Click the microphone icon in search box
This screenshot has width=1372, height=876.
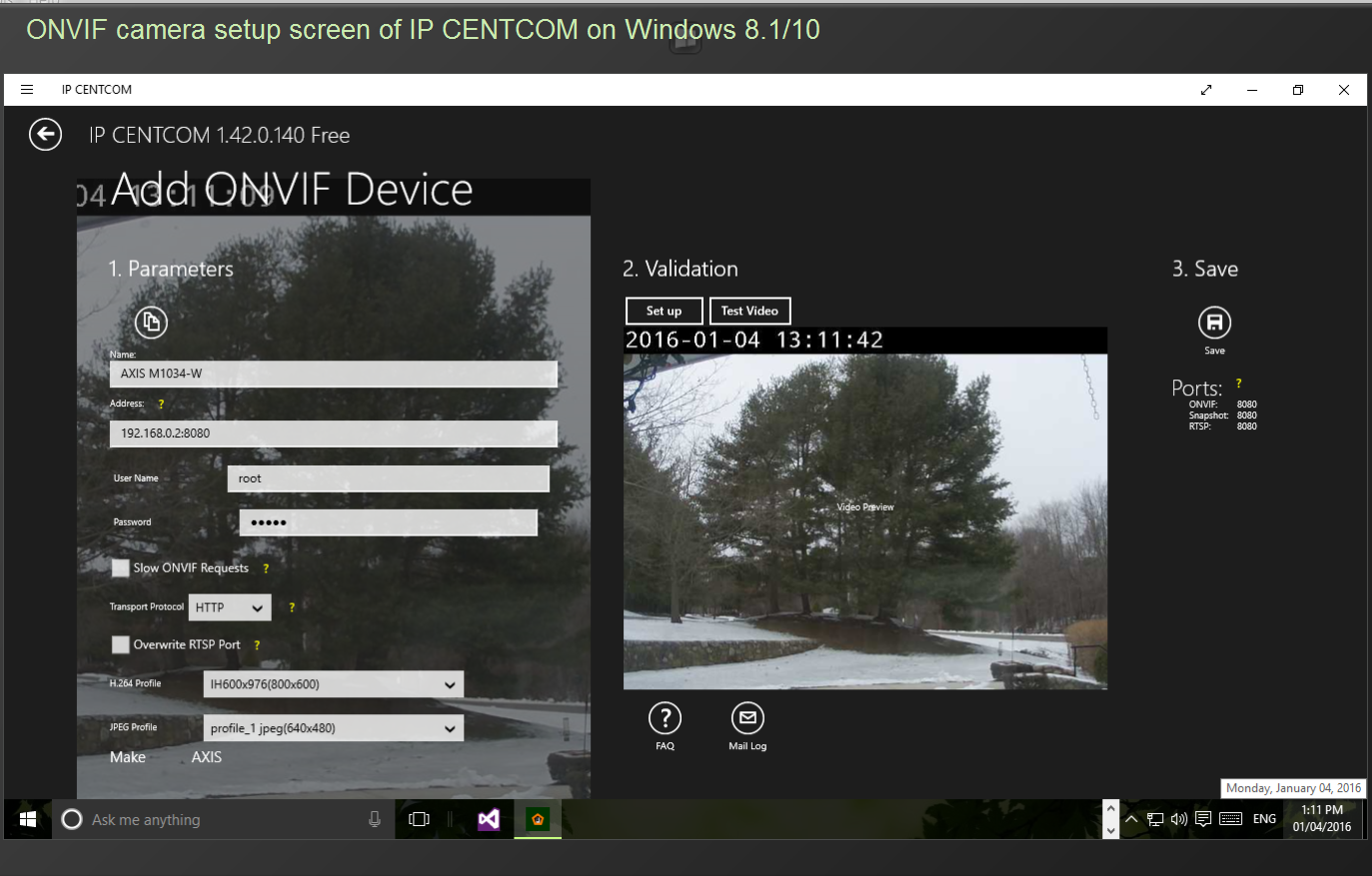[375, 819]
